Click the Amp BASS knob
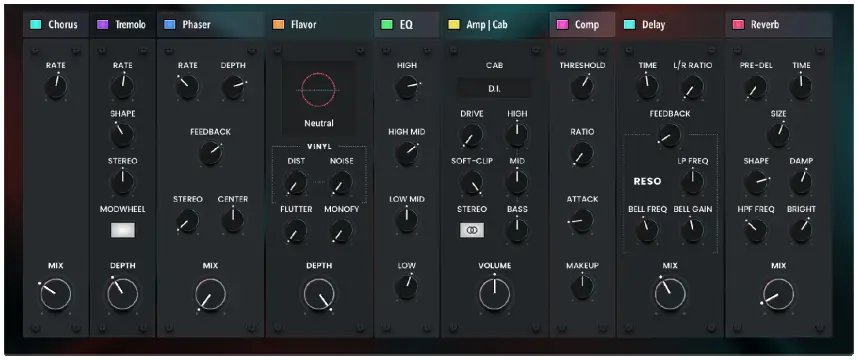Screen dimensions: 858x360 pos(517,231)
